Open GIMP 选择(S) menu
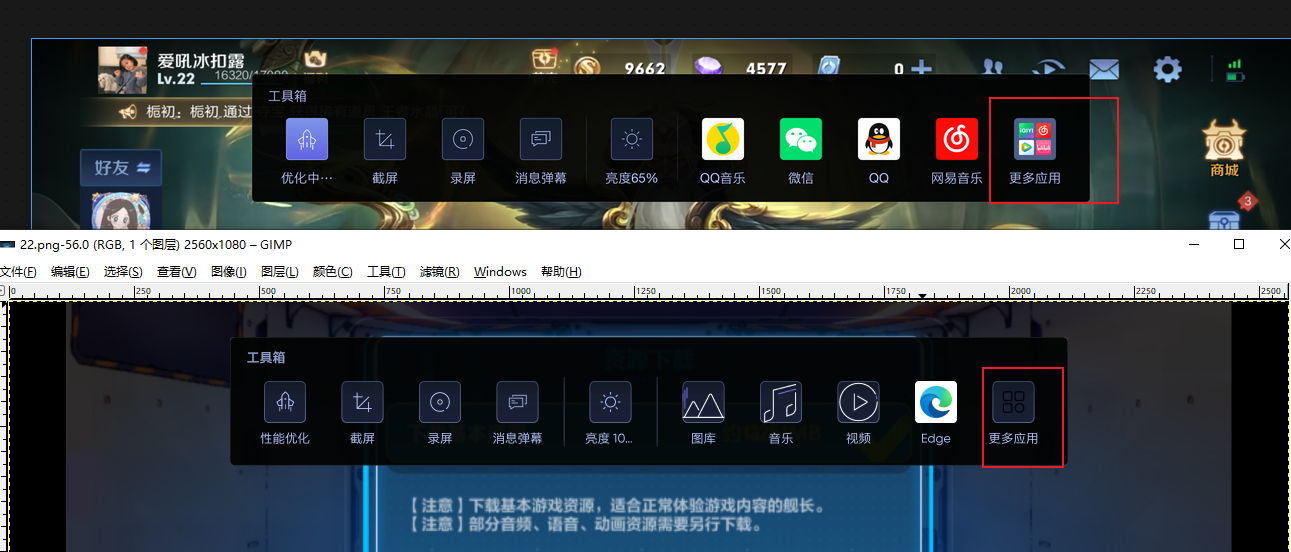This screenshot has height=552, width=1291. click(x=123, y=272)
